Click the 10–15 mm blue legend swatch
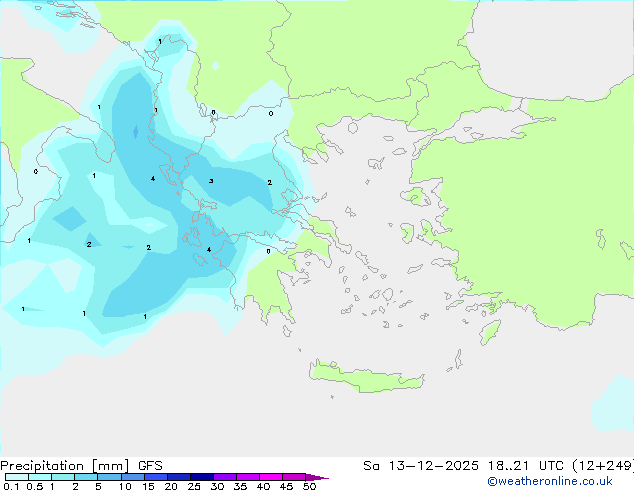 coord(133,477)
